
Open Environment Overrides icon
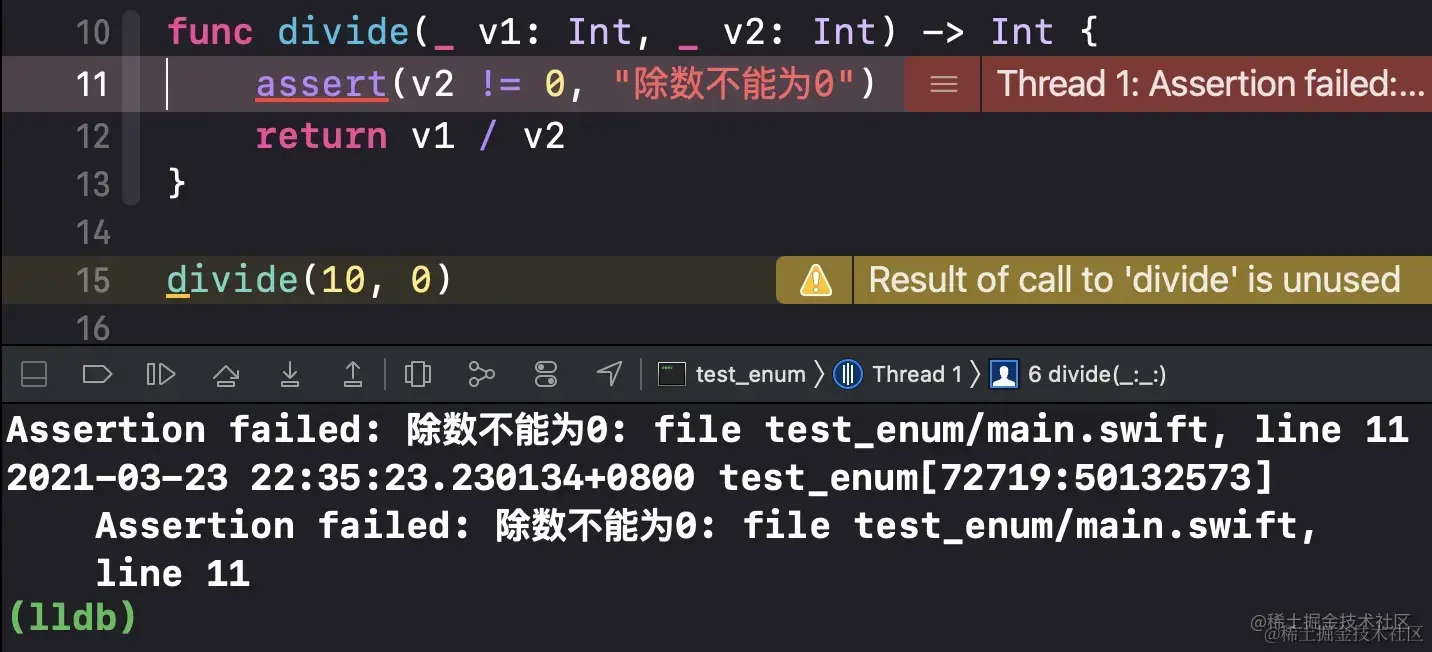click(546, 375)
